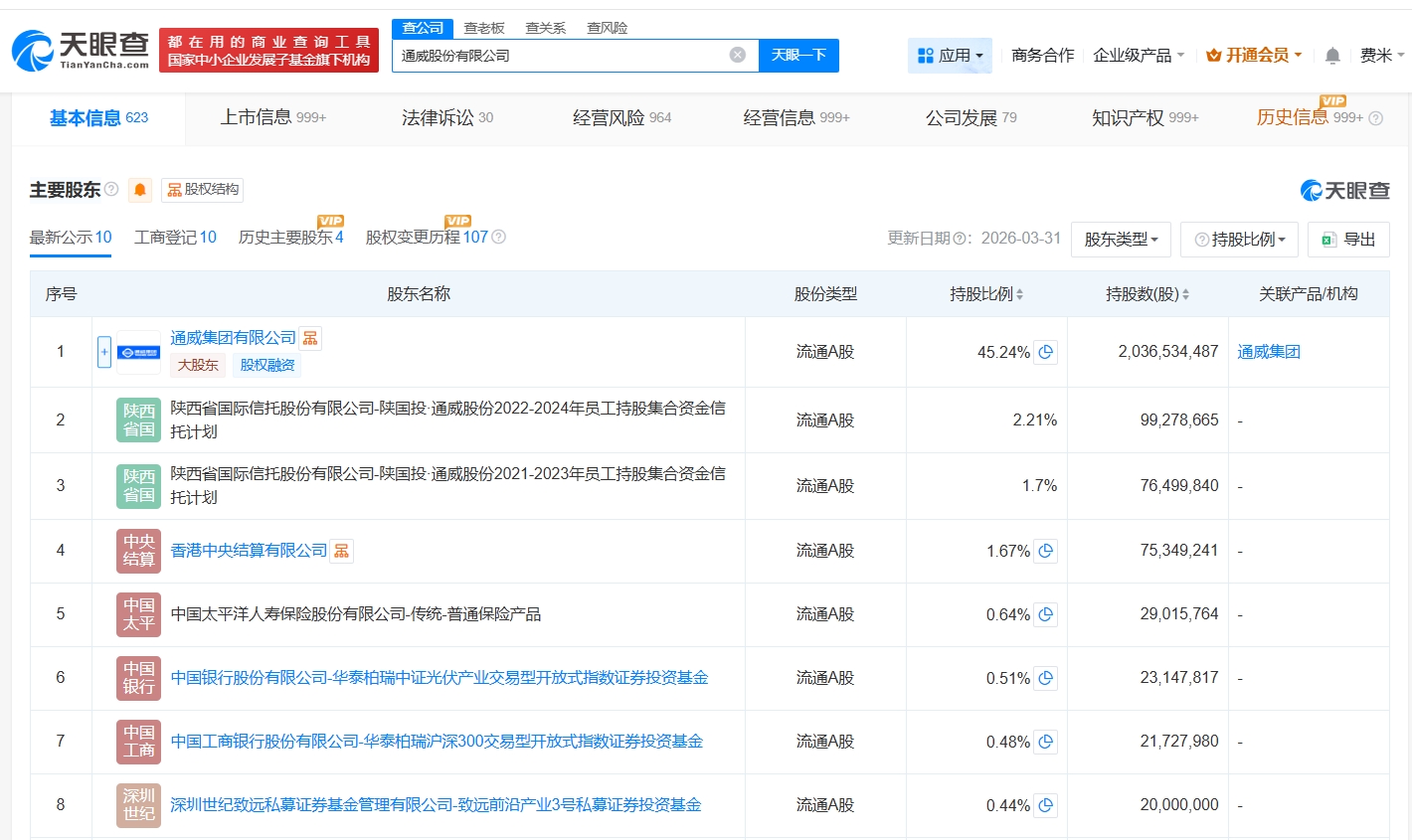Click the 股权融资 tag
The height and width of the screenshot is (840, 1412).
click(267, 365)
